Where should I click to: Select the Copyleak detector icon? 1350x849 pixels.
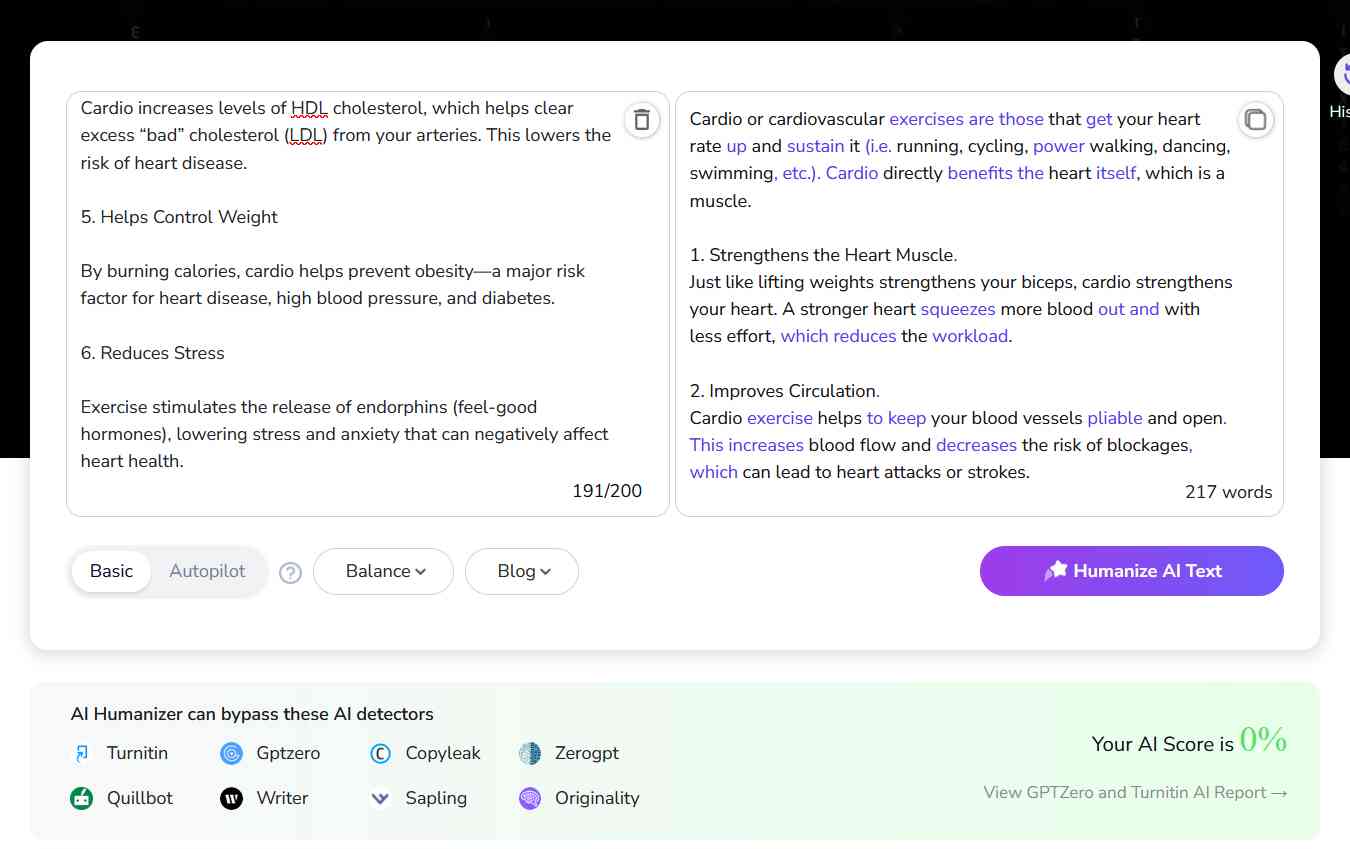(x=380, y=753)
